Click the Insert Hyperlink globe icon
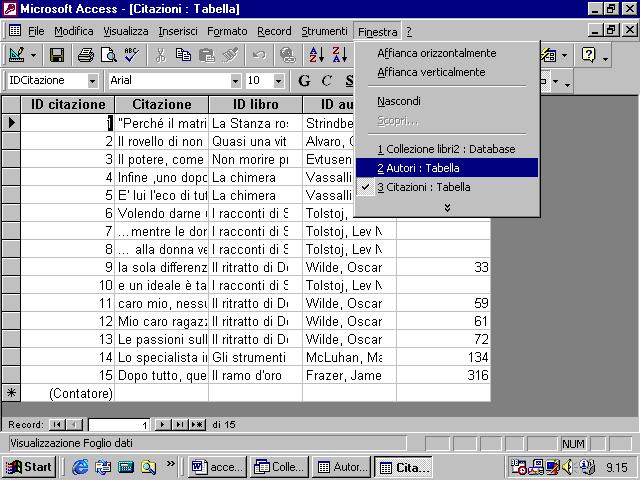The width and height of the screenshot is (640, 480). coord(287,55)
